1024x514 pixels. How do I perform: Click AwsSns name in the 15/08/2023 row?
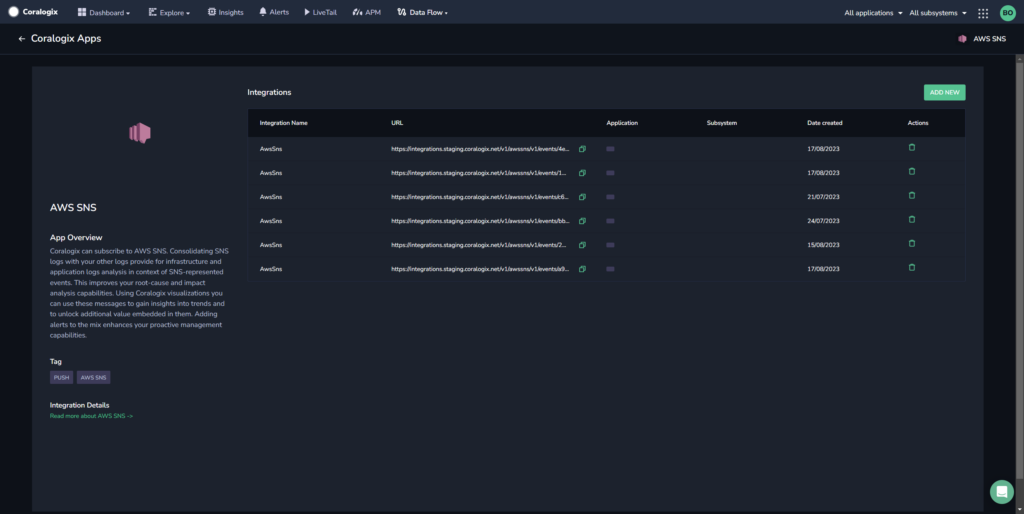click(x=271, y=245)
